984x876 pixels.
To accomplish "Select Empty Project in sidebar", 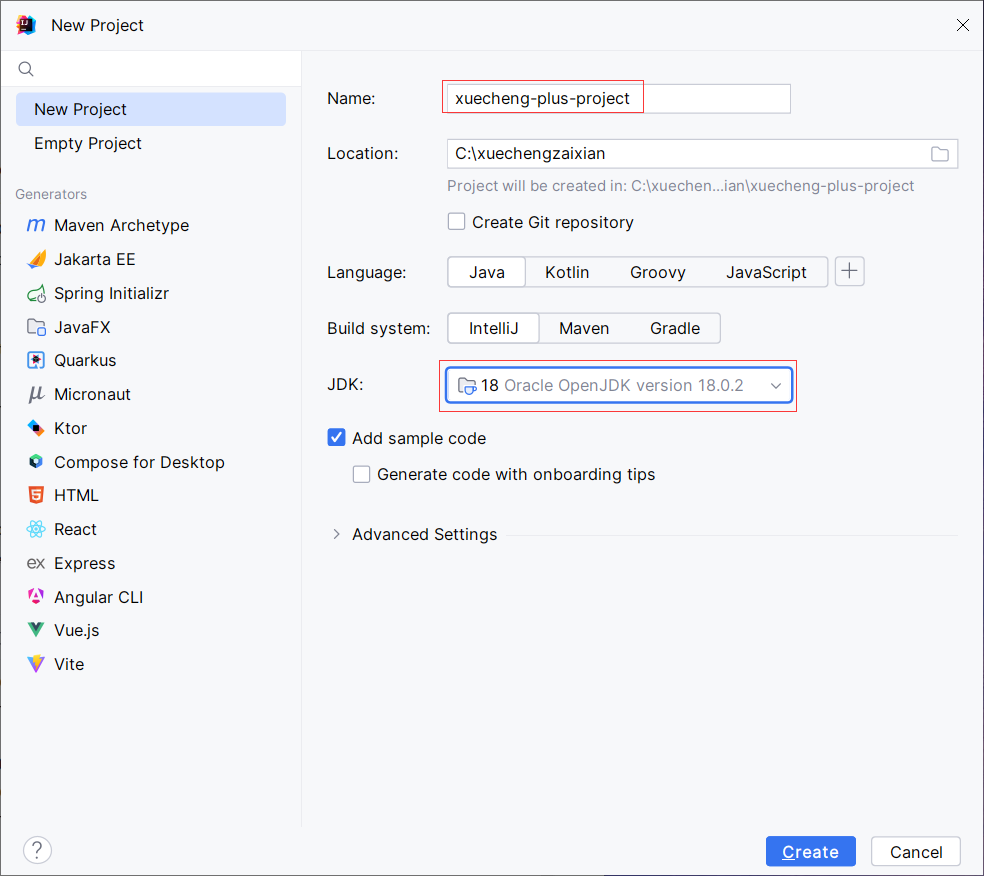I will [x=151, y=143].
